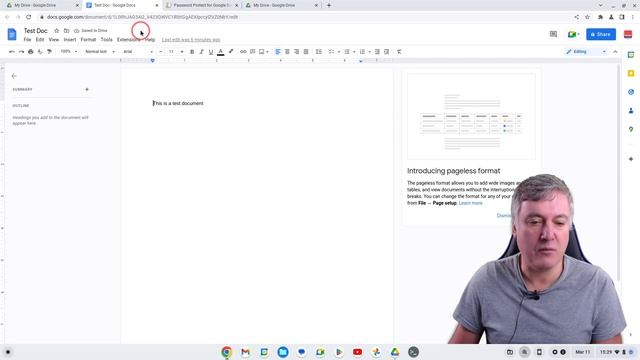Image resolution: width=640 pixels, height=360 pixels.
Task: Open Google Keep in the side panel
Action: click(x=631, y=73)
